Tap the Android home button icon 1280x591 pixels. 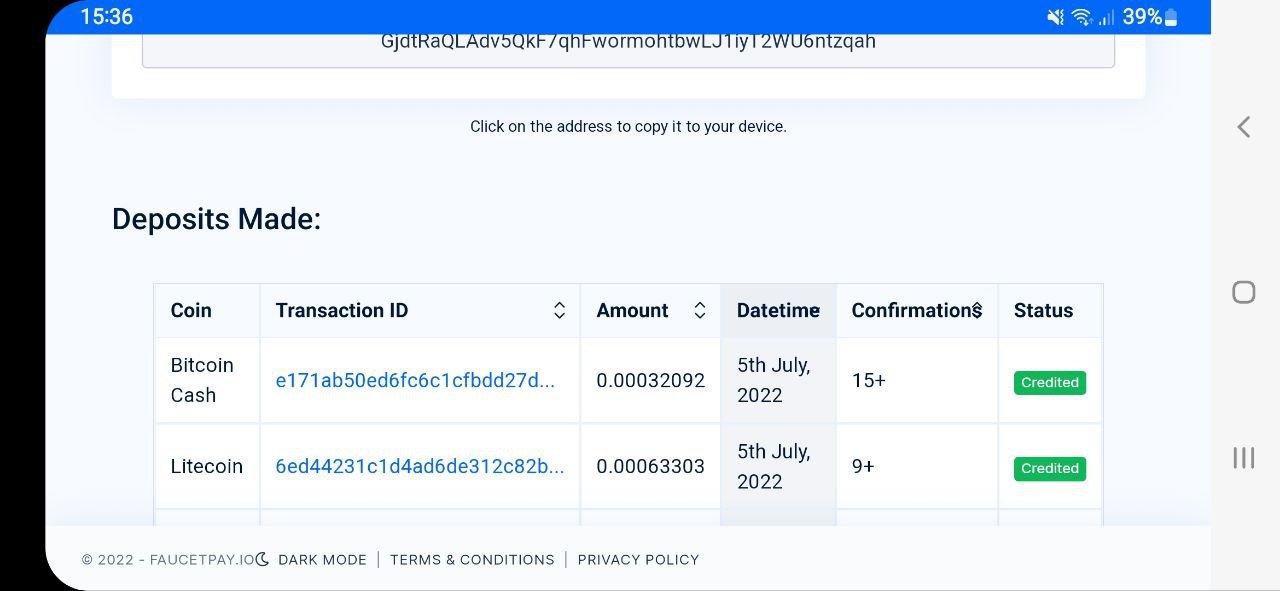pyautogui.click(x=1244, y=292)
